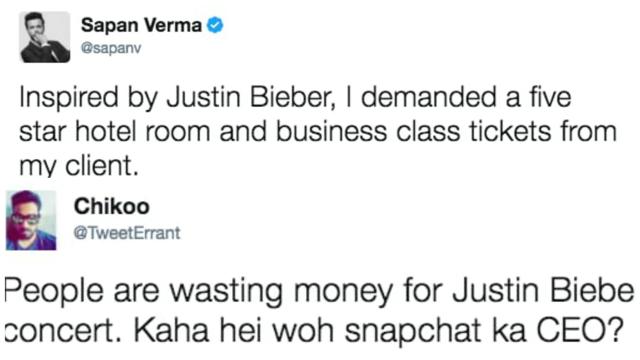
Task: Click Chikoo's profile avatar
Action: (x=31, y=220)
